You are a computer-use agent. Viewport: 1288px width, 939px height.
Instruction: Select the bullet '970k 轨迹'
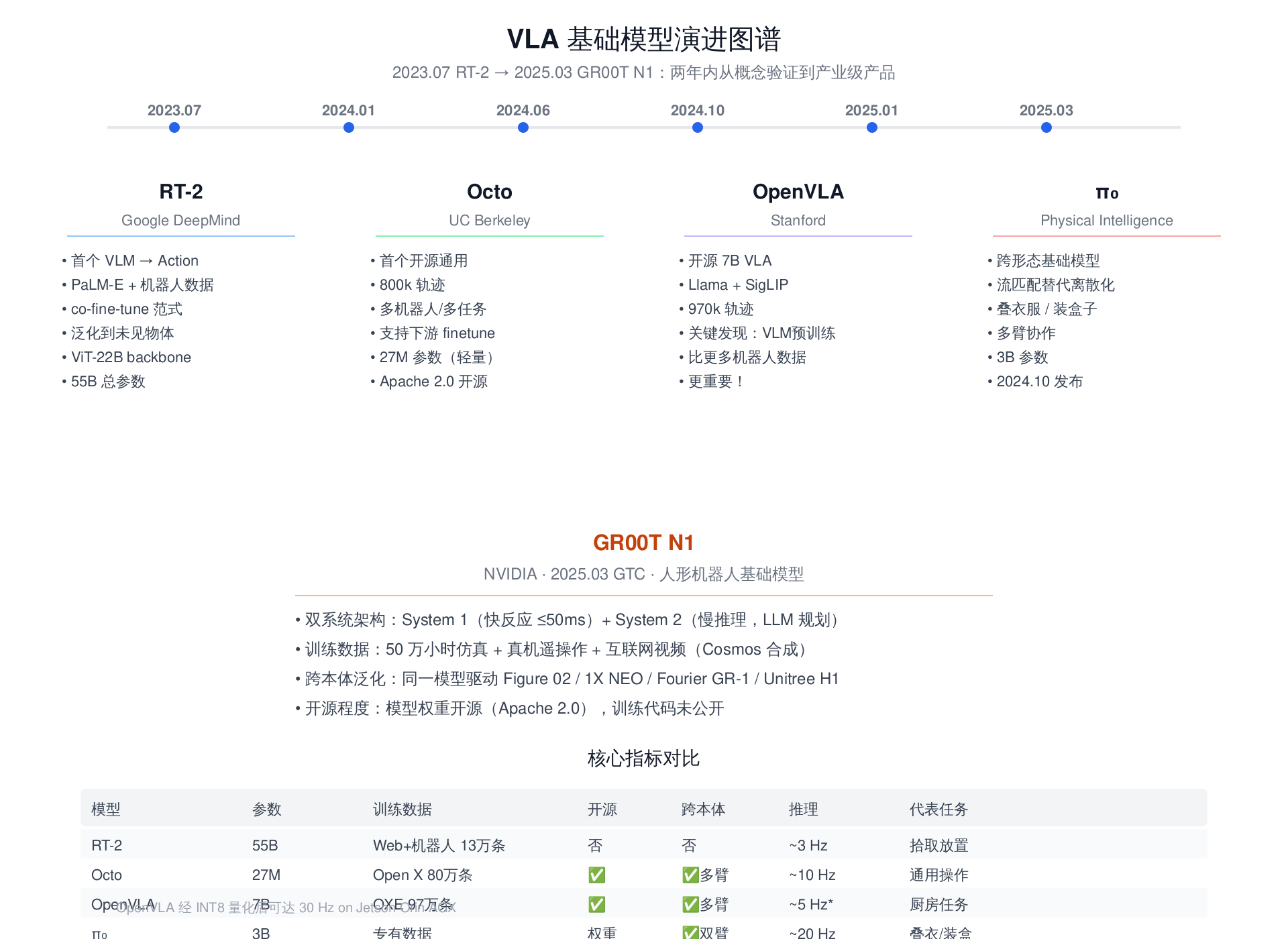click(x=717, y=309)
